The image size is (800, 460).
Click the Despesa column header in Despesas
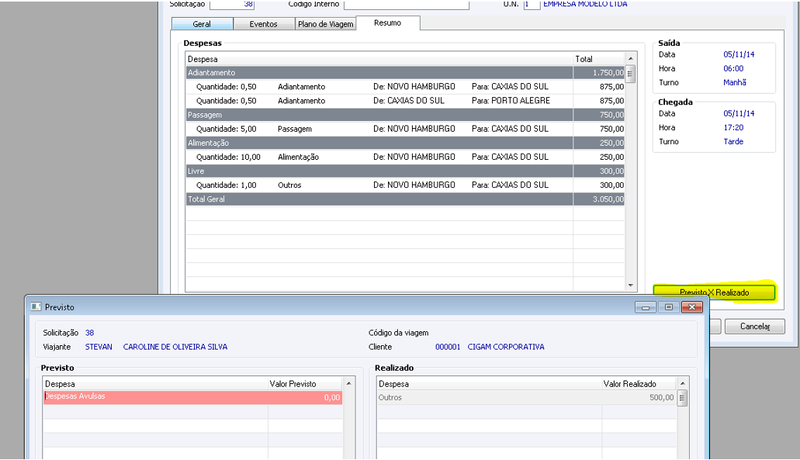coord(380,59)
